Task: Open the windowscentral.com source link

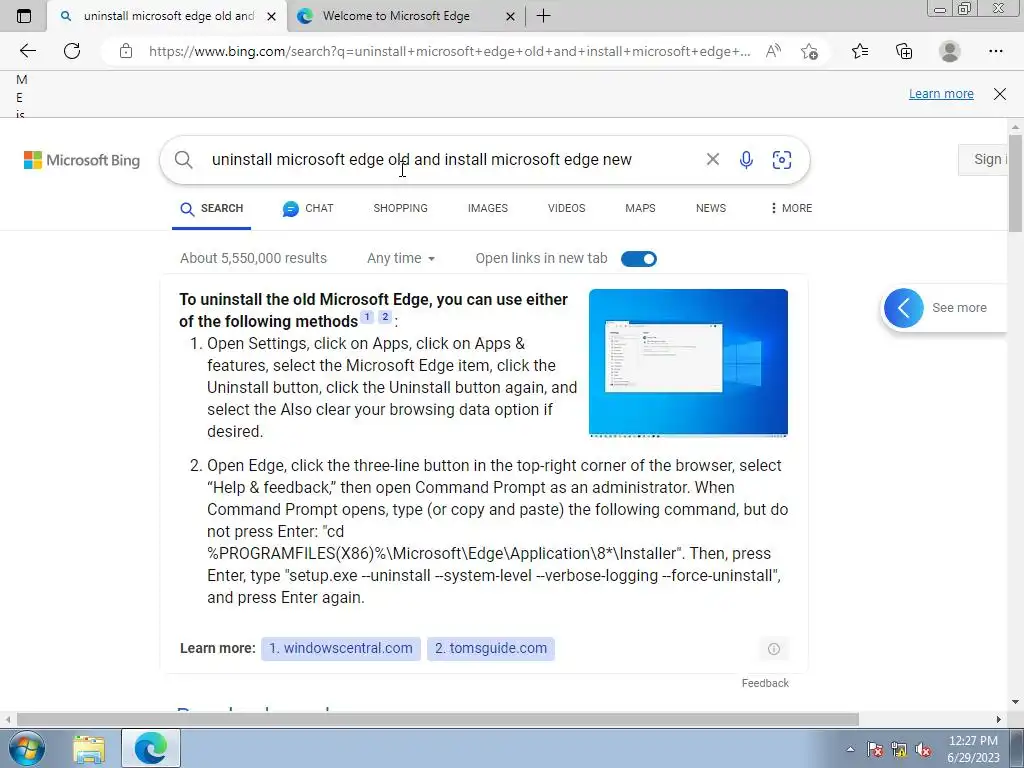Action: [341, 648]
